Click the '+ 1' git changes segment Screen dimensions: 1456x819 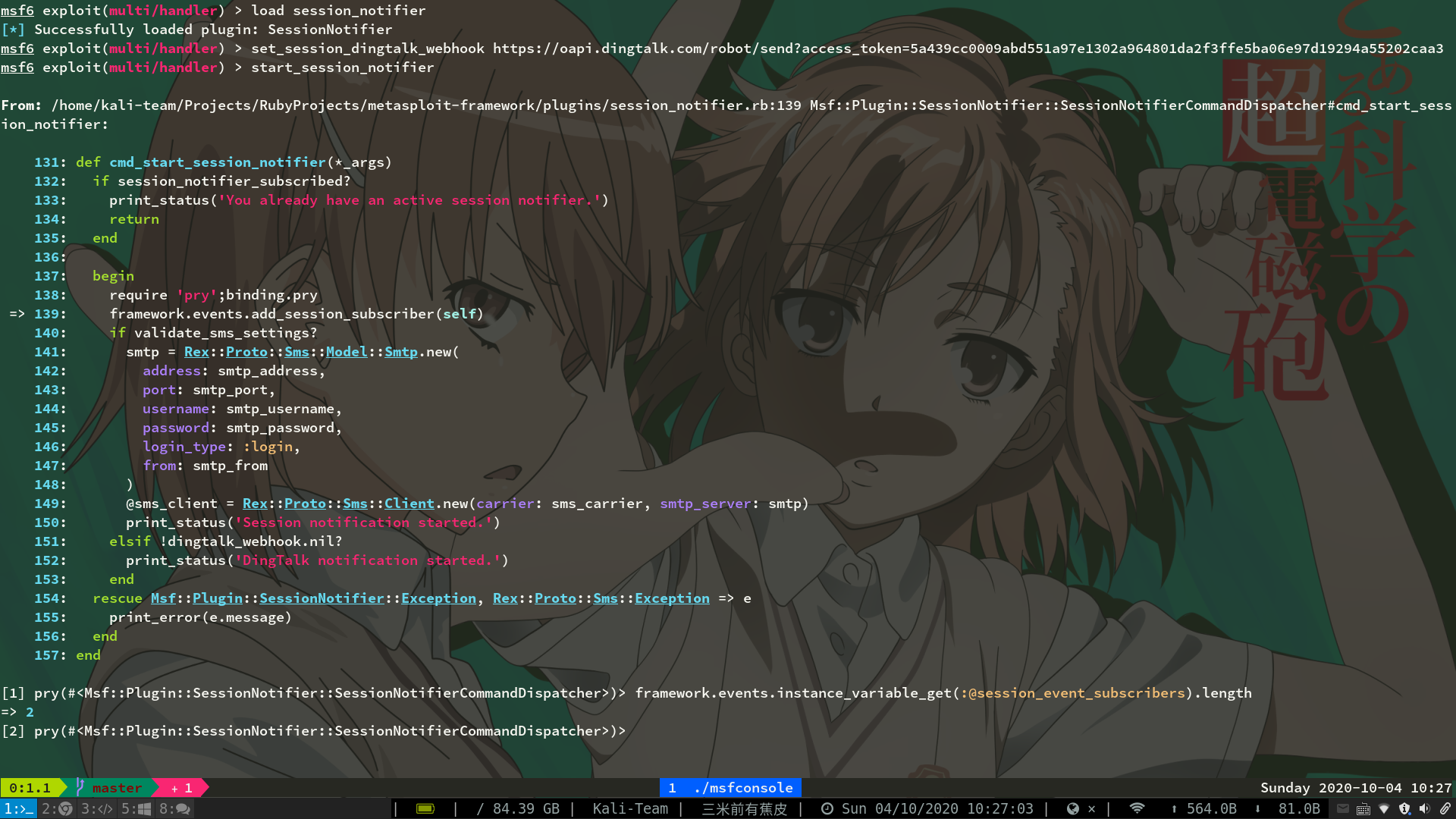pyautogui.click(x=181, y=788)
